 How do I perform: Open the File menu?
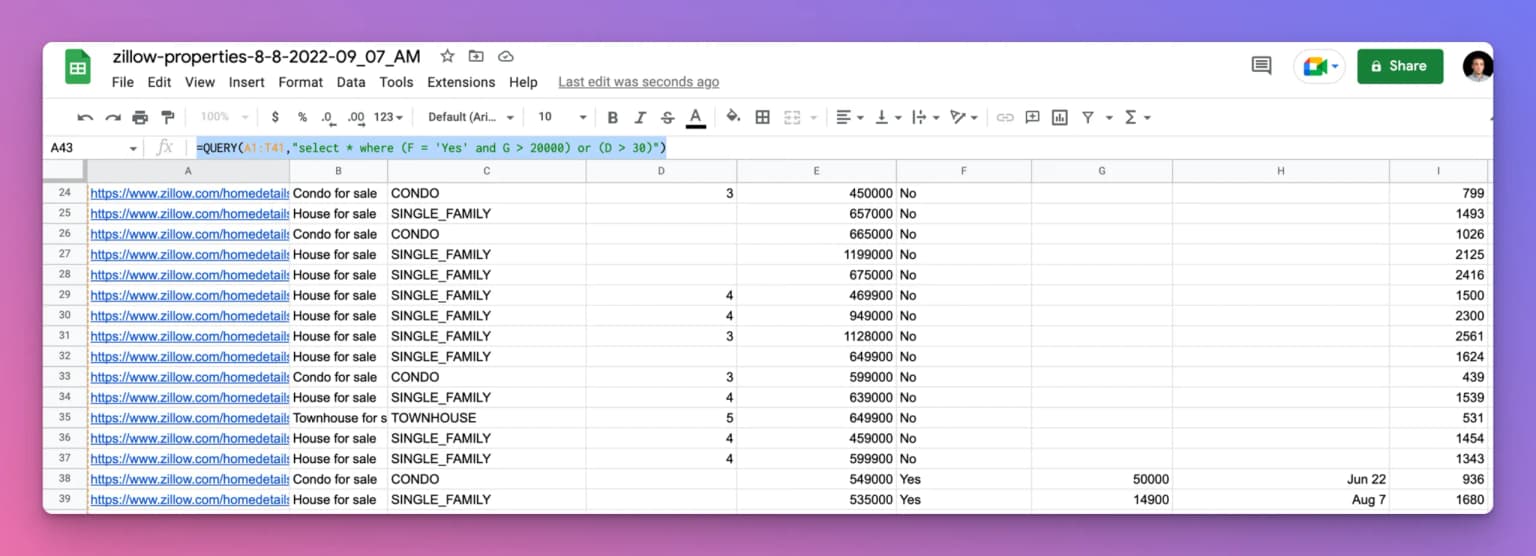(123, 82)
